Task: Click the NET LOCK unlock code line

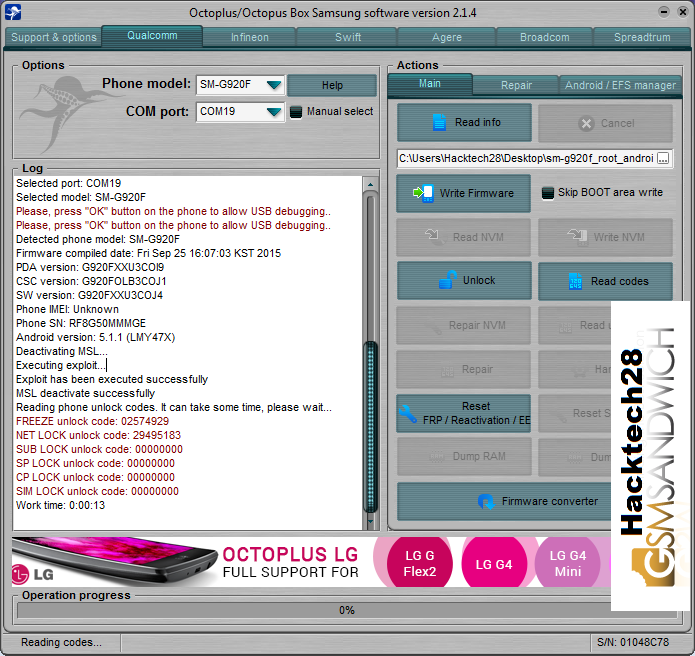Action: pos(98,435)
